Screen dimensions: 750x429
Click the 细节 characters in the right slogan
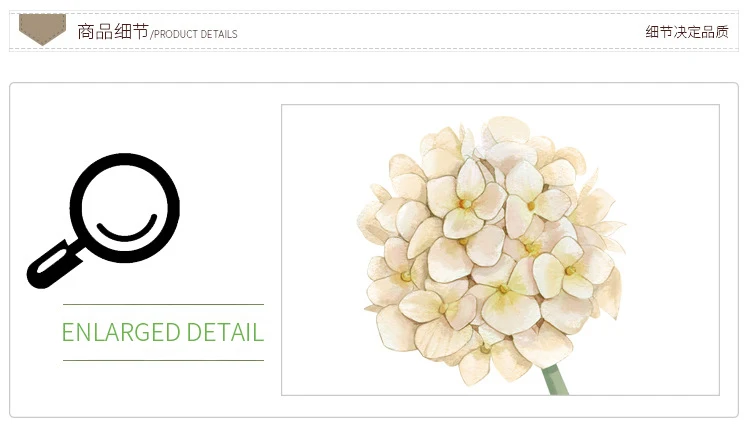click(659, 32)
